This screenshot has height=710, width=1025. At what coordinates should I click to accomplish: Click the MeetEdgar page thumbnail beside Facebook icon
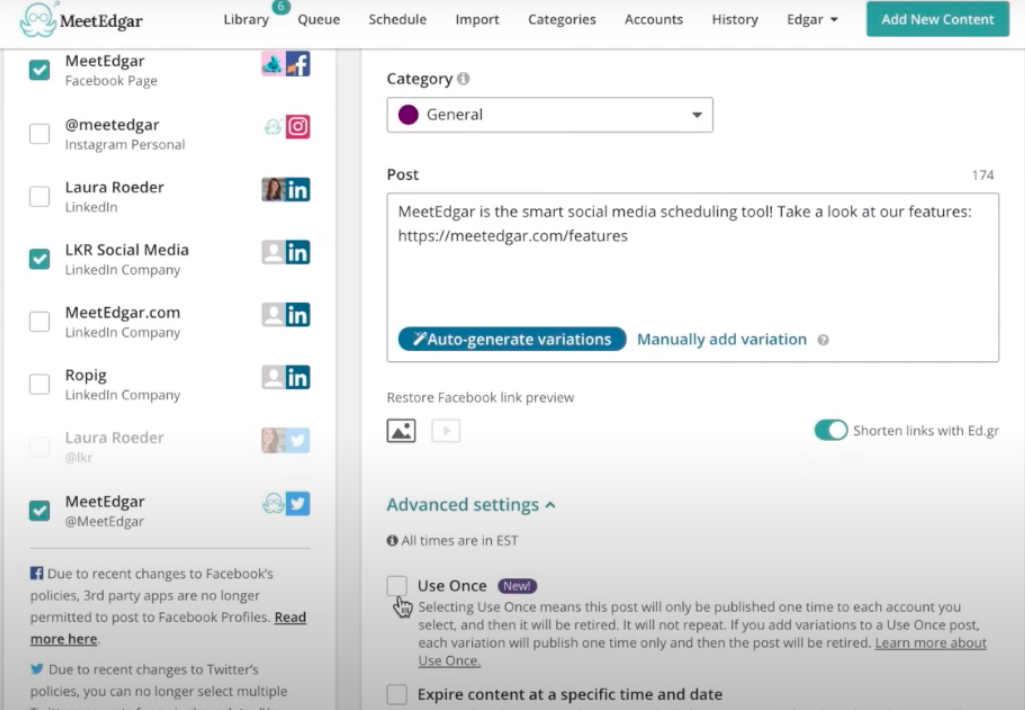(273, 64)
